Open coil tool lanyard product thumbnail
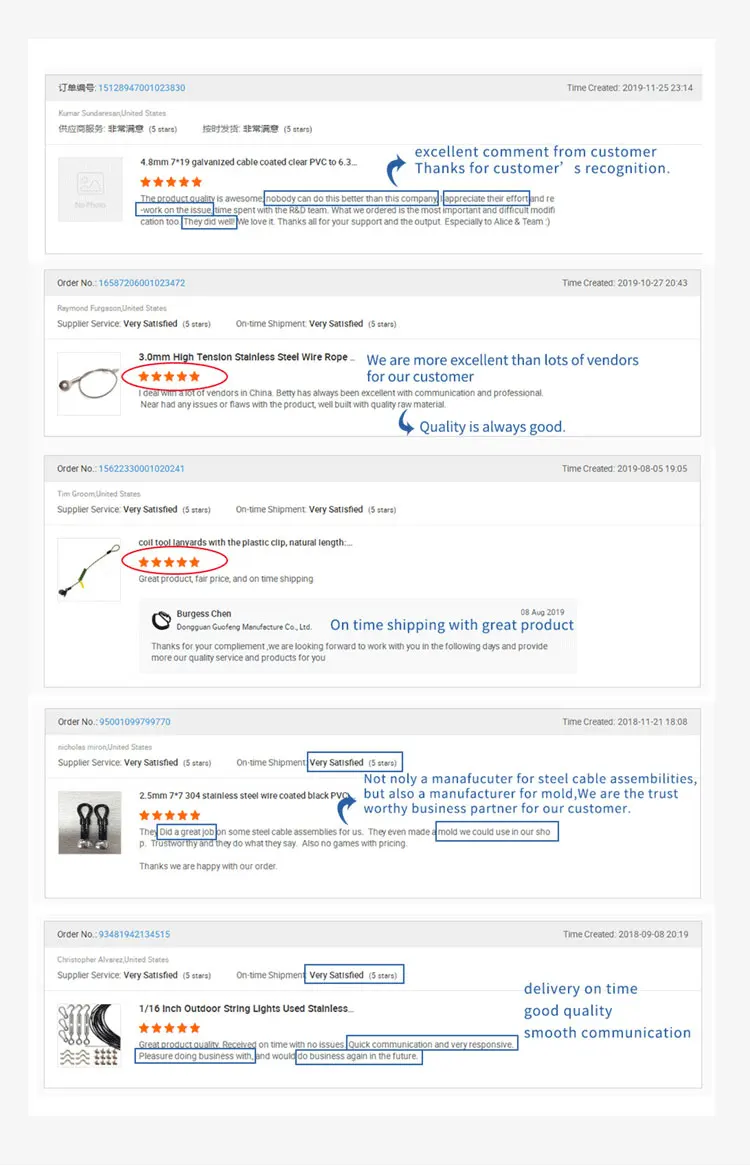750x1167 pixels. (90, 570)
